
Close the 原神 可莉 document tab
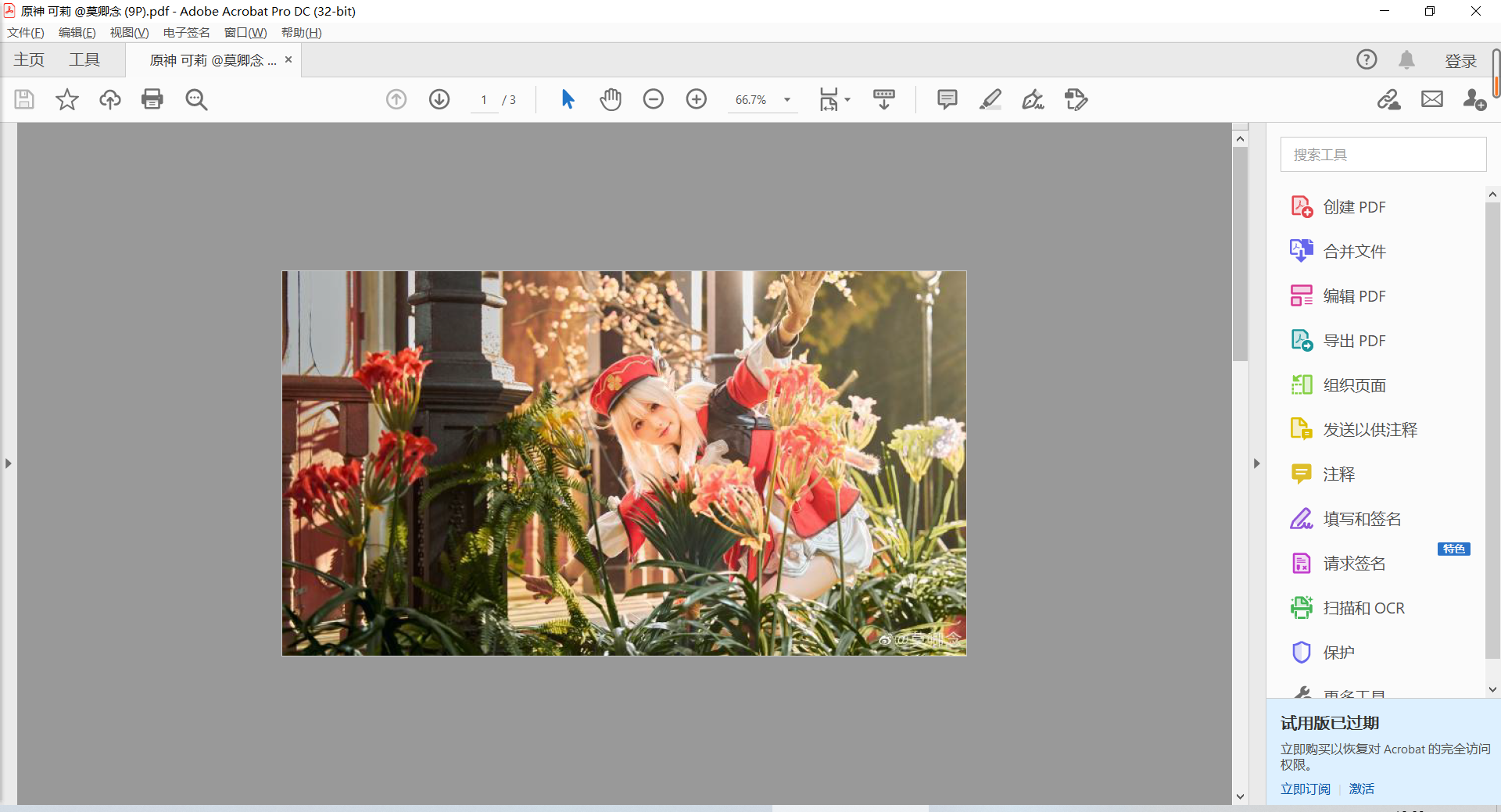[x=288, y=59]
